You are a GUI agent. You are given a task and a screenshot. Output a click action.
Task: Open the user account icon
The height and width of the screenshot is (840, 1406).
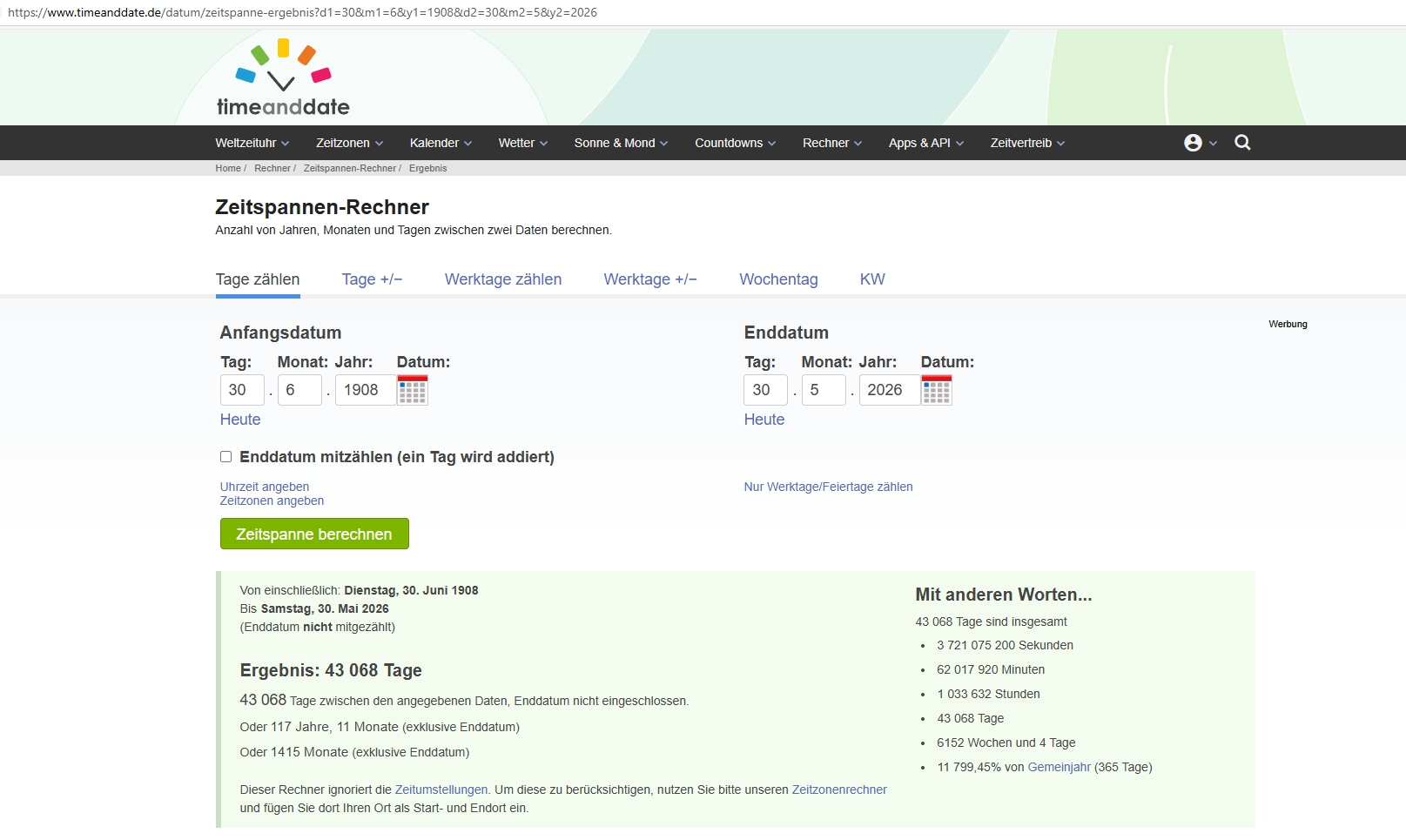click(1194, 143)
